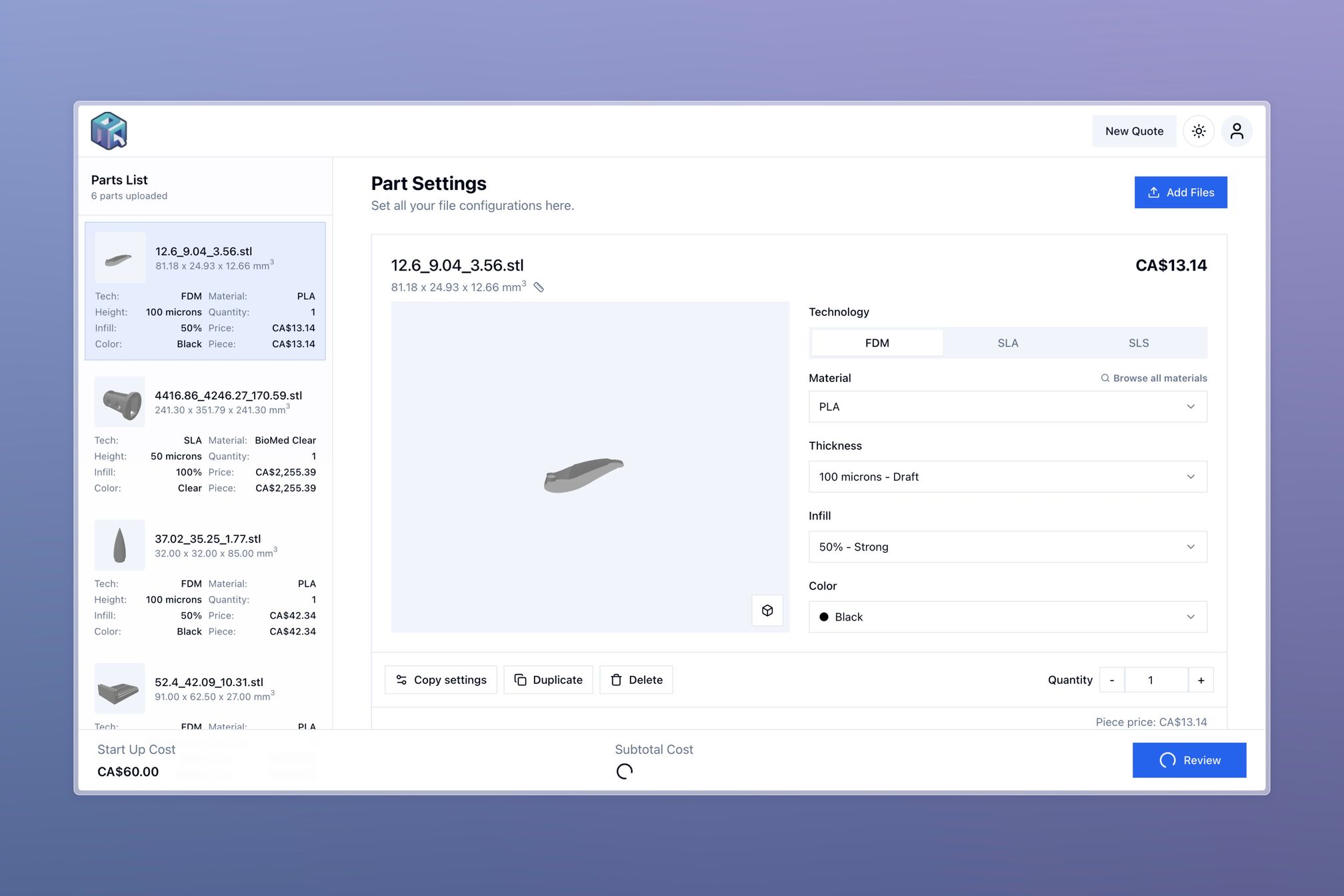
Task: Delete the selected part
Action: 636,680
